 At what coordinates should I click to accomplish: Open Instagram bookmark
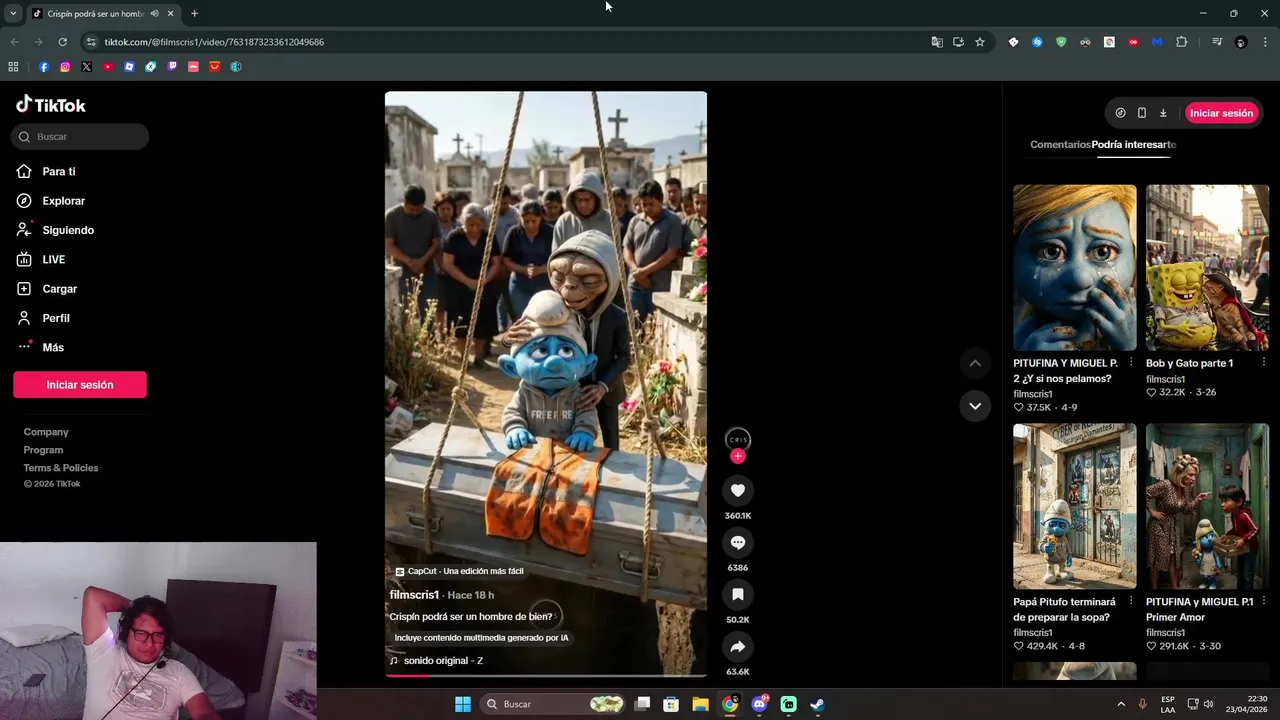[65, 67]
